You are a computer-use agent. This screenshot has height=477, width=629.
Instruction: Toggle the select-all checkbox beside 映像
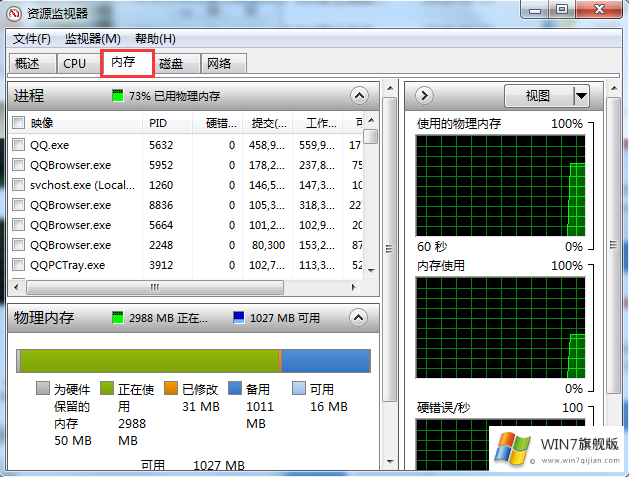click(x=18, y=123)
